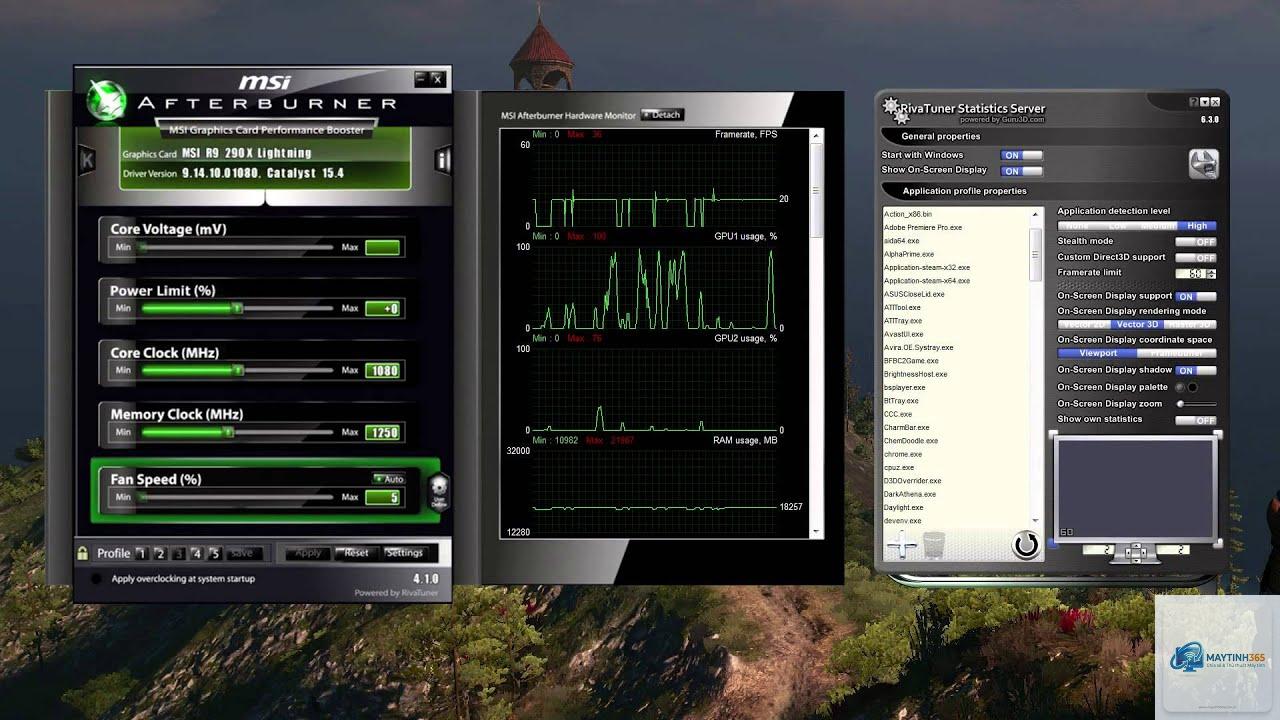The height and width of the screenshot is (720, 1280).
Task: Open the info 'i' button in Afterburner
Action: [444, 160]
